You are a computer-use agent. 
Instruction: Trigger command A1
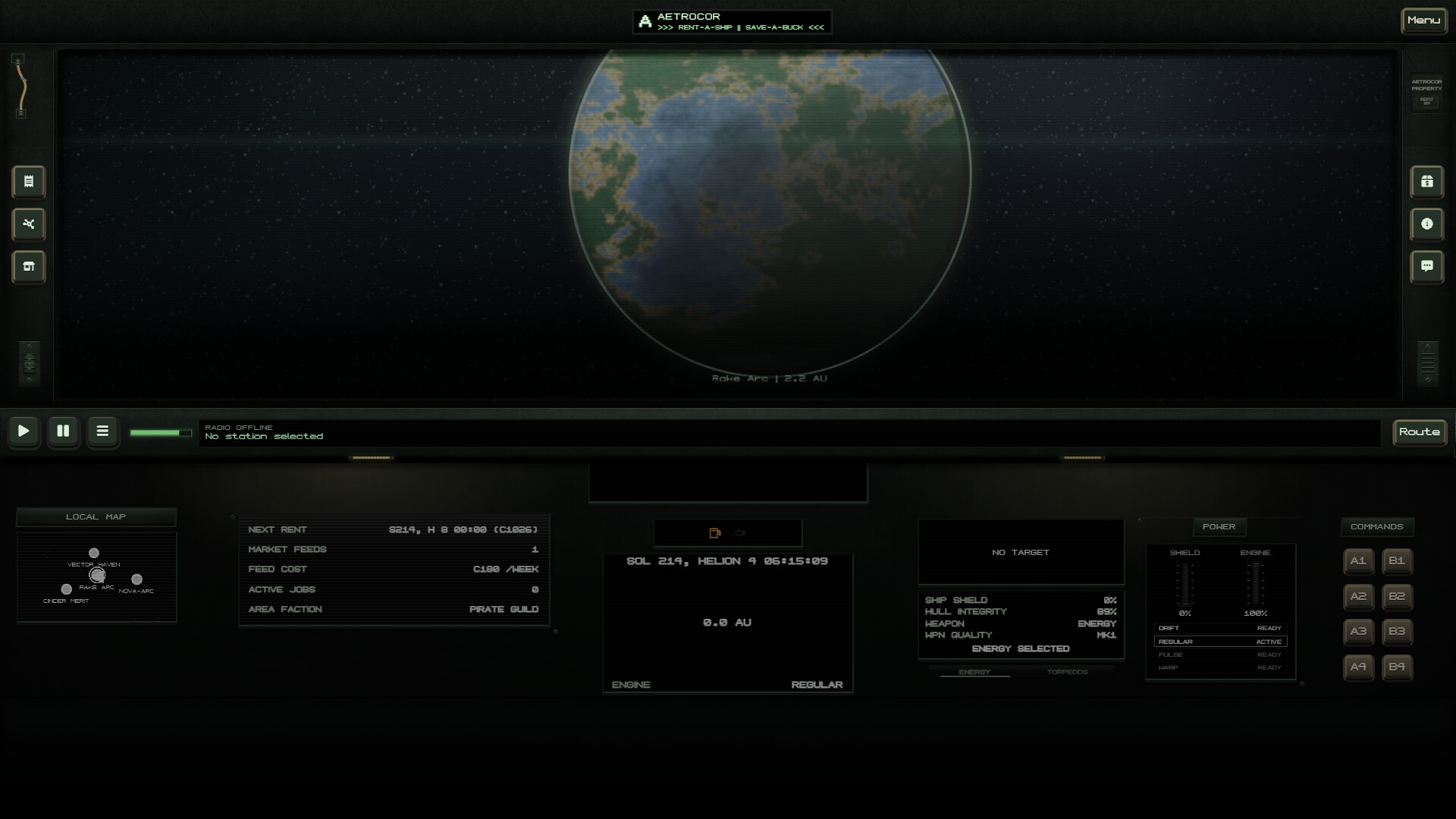pos(1358,561)
